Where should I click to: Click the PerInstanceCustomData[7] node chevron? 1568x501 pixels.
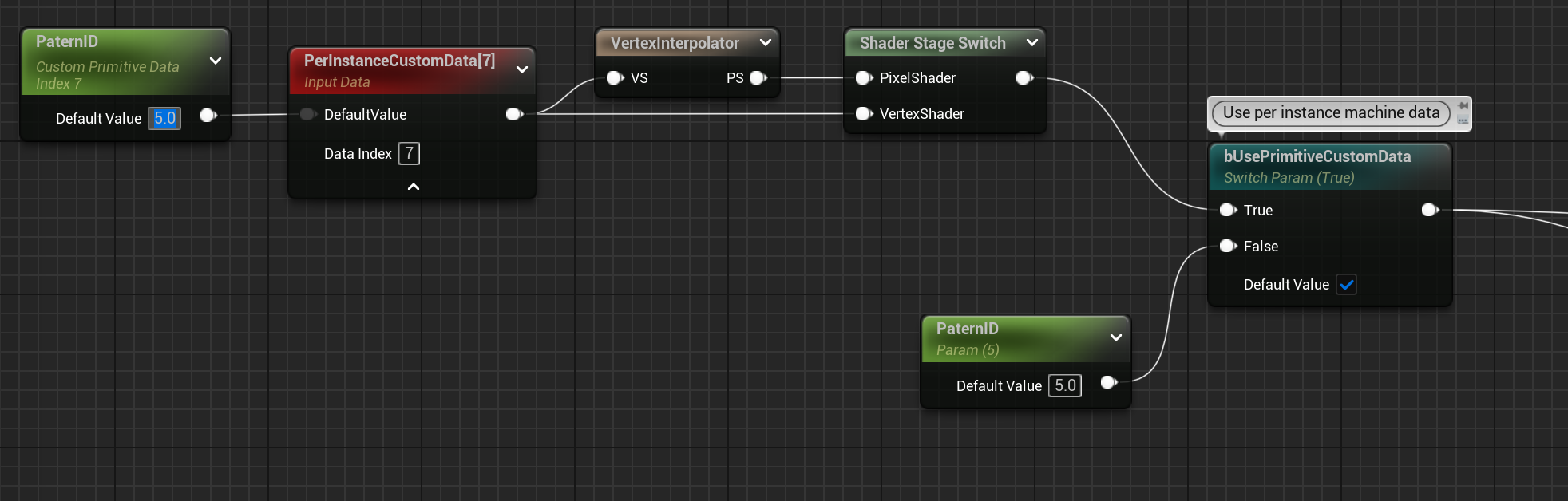pyautogui.click(x=522, y=69)
